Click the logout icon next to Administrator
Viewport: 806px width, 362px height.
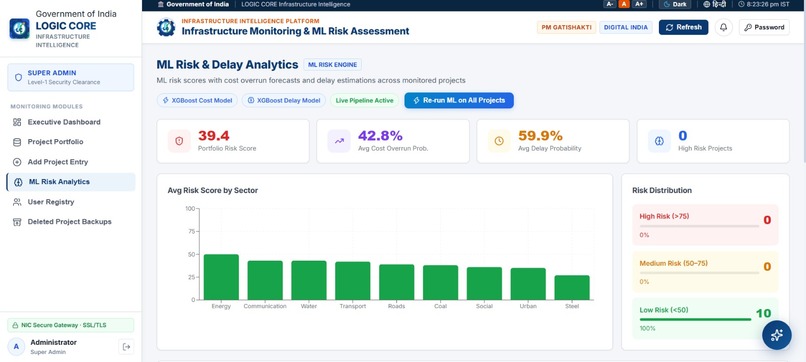[126, 347]
